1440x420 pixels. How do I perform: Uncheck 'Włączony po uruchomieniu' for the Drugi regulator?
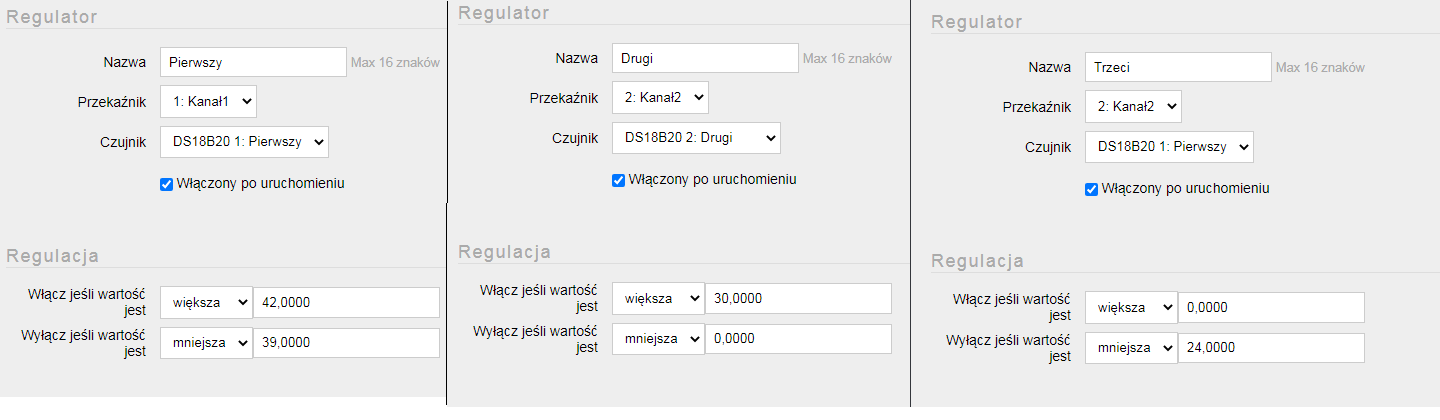[619, 180]
